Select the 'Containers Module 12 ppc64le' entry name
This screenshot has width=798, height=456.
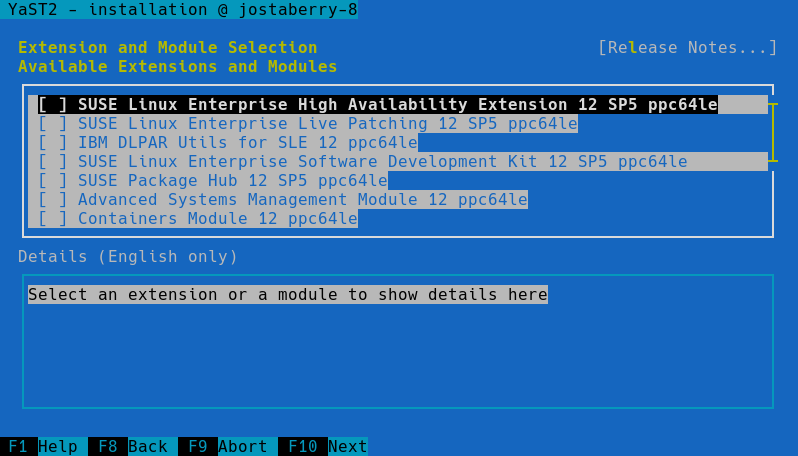click(217, 219)
